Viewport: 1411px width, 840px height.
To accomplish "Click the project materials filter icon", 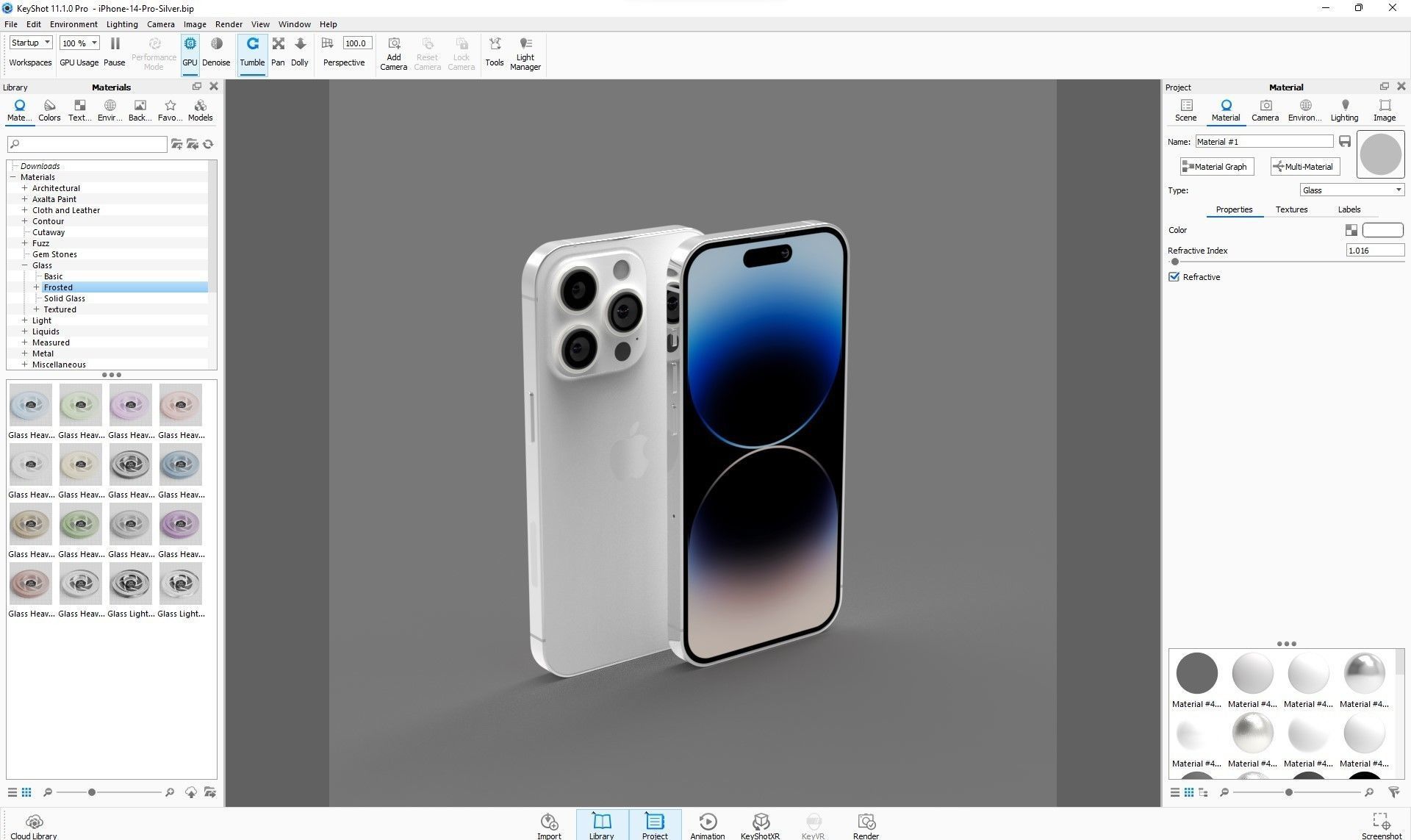I will (x=1394, y=792).
